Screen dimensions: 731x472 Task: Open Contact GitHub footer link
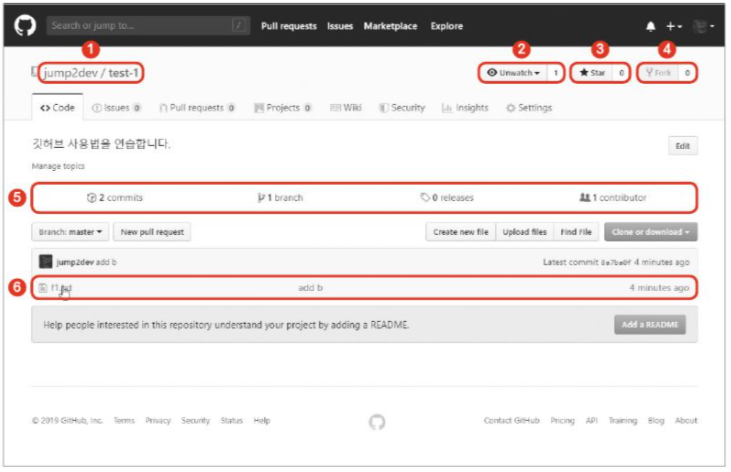(x=511, y=421)
